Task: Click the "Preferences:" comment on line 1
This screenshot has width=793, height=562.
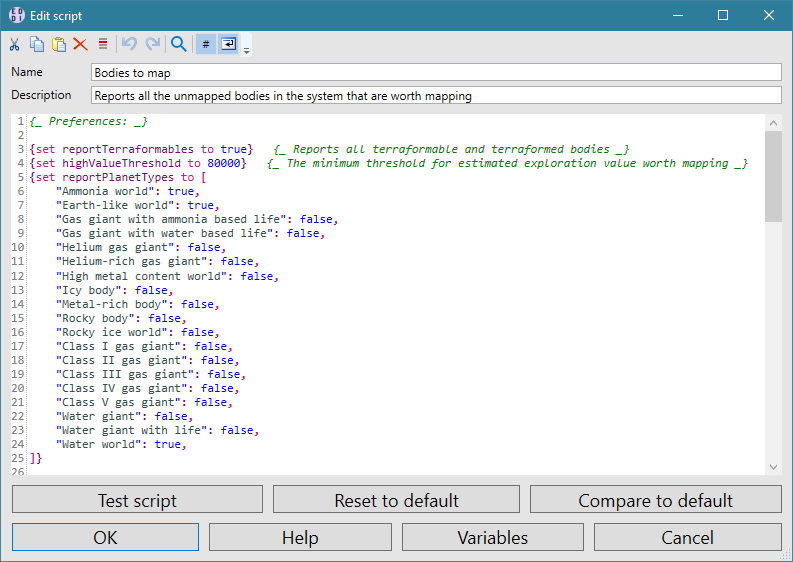Action: (88, 121)
